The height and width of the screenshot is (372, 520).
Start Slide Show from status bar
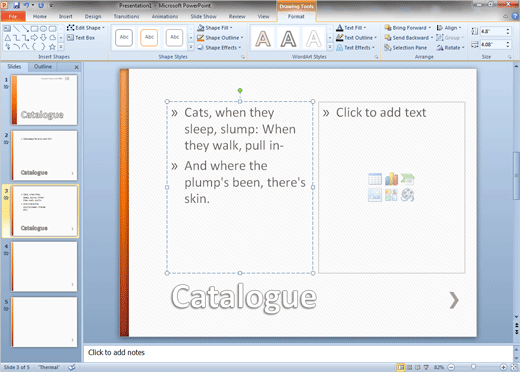pyautogui.click(x=426, y=367)
